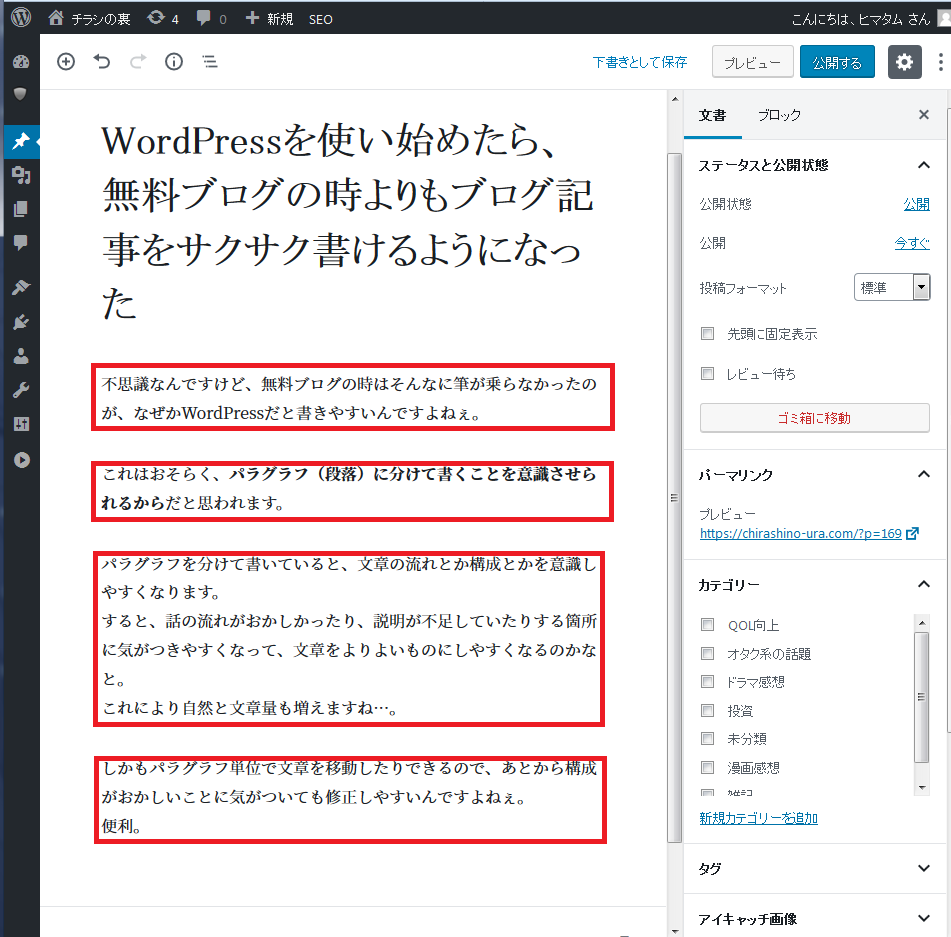The height and width of the screenshot is (937, 951).
Task: Click 新規カテゴリーを追加 link
Action: point(758,818)
